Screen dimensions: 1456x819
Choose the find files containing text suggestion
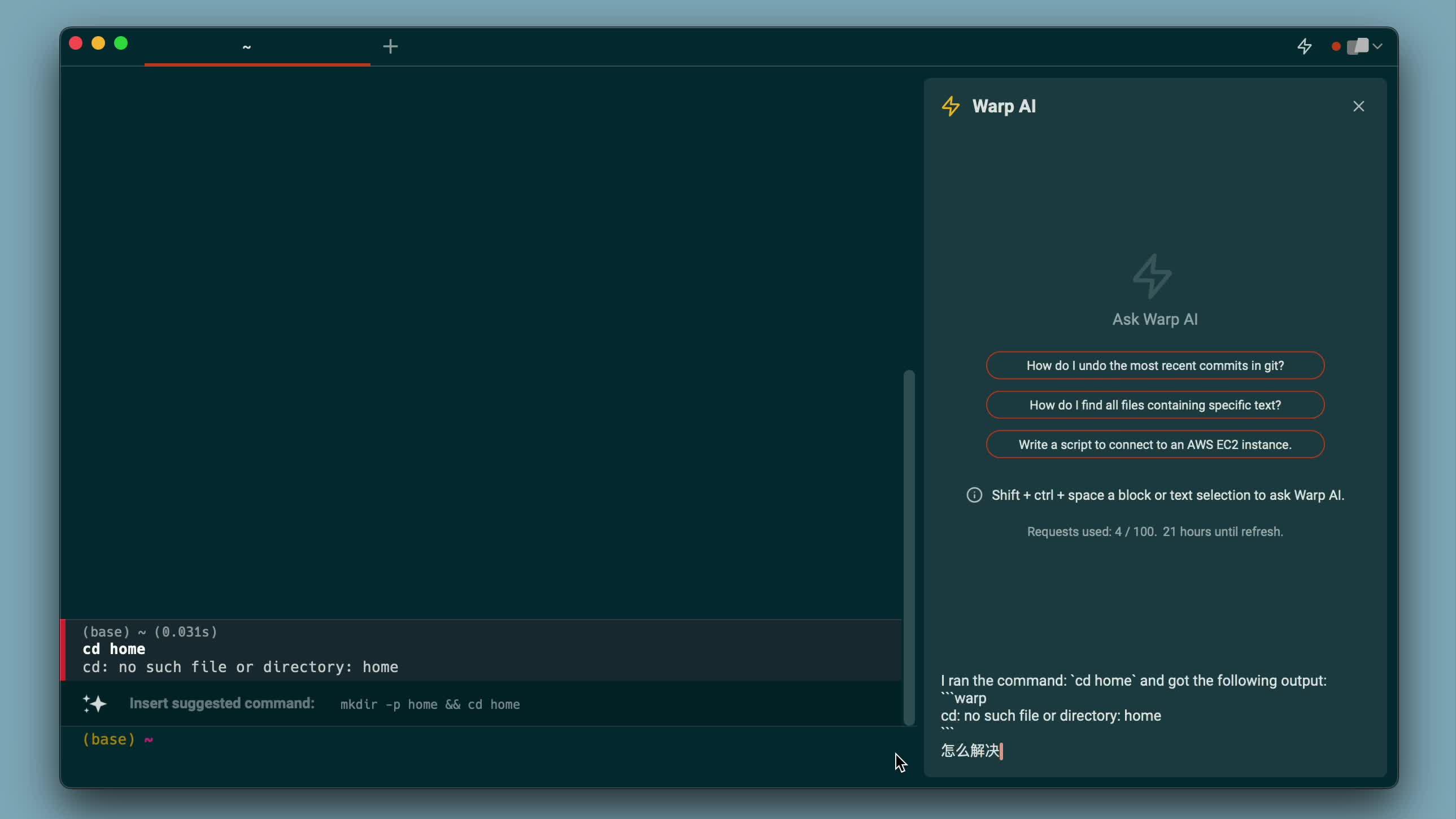pyautogui.click(x=1155, y=405)
